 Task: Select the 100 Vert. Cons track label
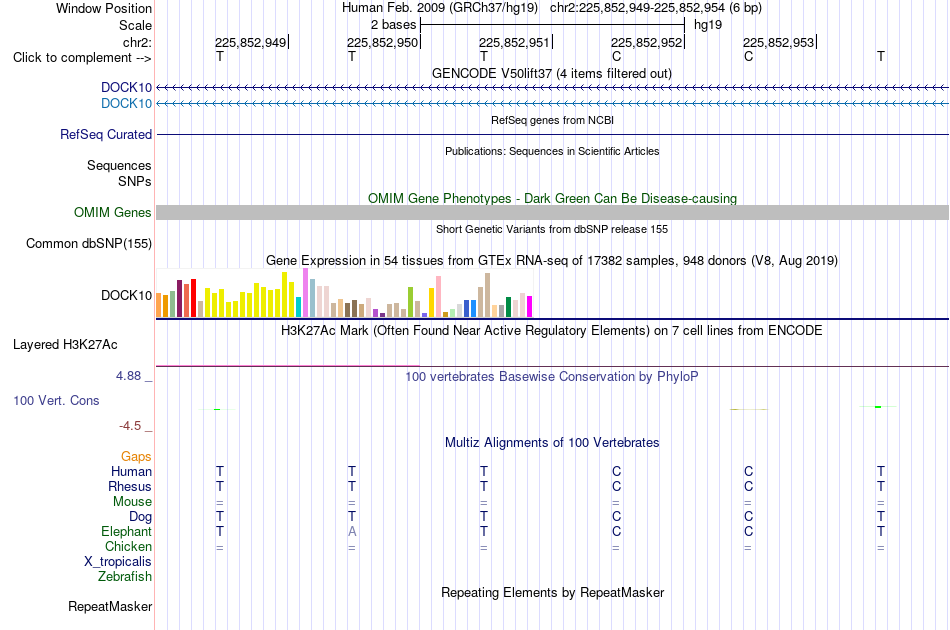coord(56,400)
